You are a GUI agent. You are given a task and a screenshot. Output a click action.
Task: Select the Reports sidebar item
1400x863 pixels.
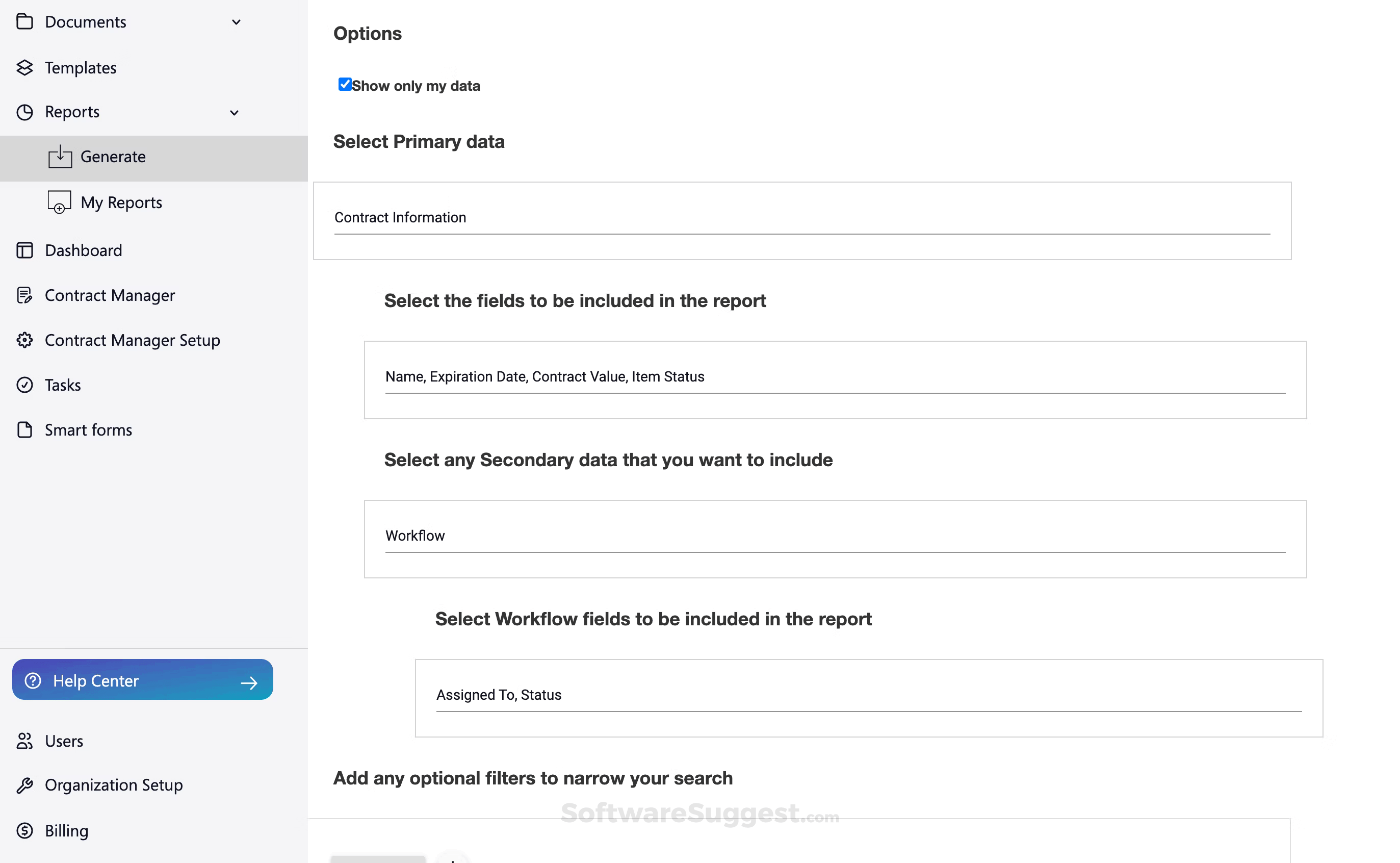72,112
